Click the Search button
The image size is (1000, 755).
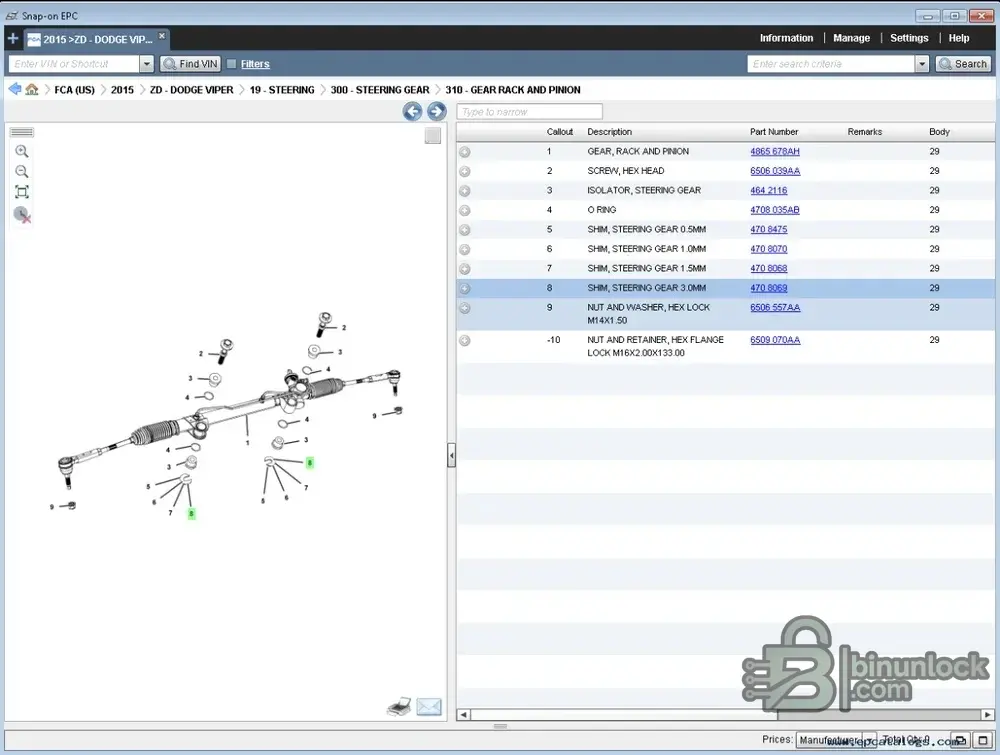click(963, 64)
